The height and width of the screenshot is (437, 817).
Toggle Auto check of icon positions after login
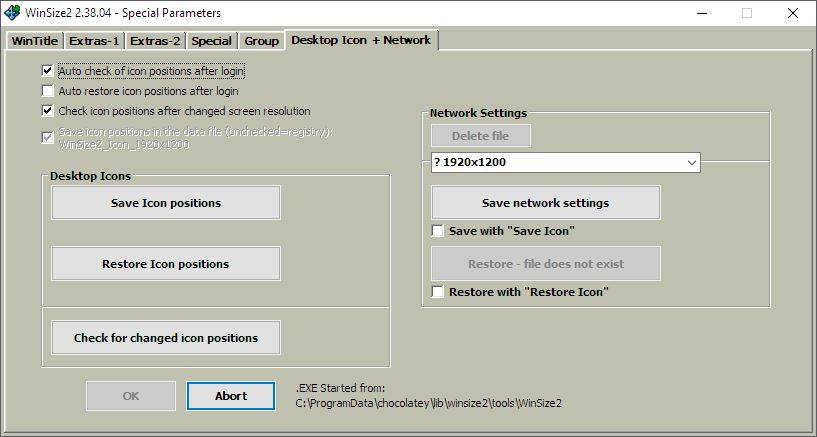47,70
